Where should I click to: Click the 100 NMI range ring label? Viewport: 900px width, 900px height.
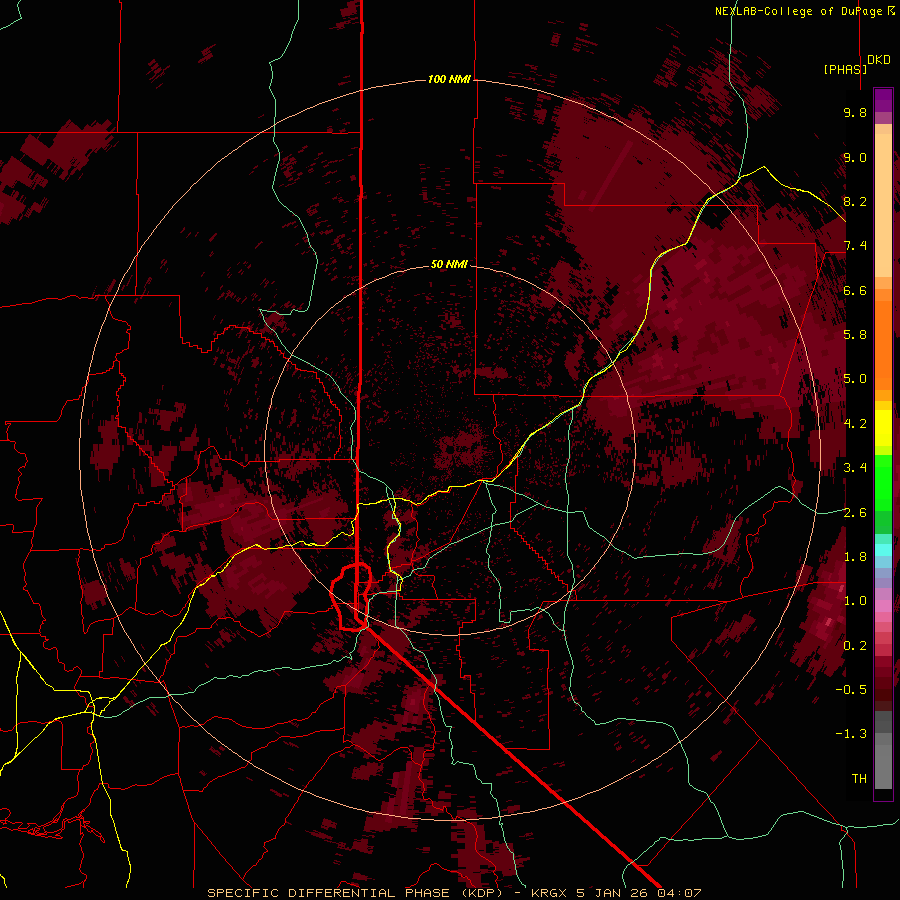click(x=449, y=79)
